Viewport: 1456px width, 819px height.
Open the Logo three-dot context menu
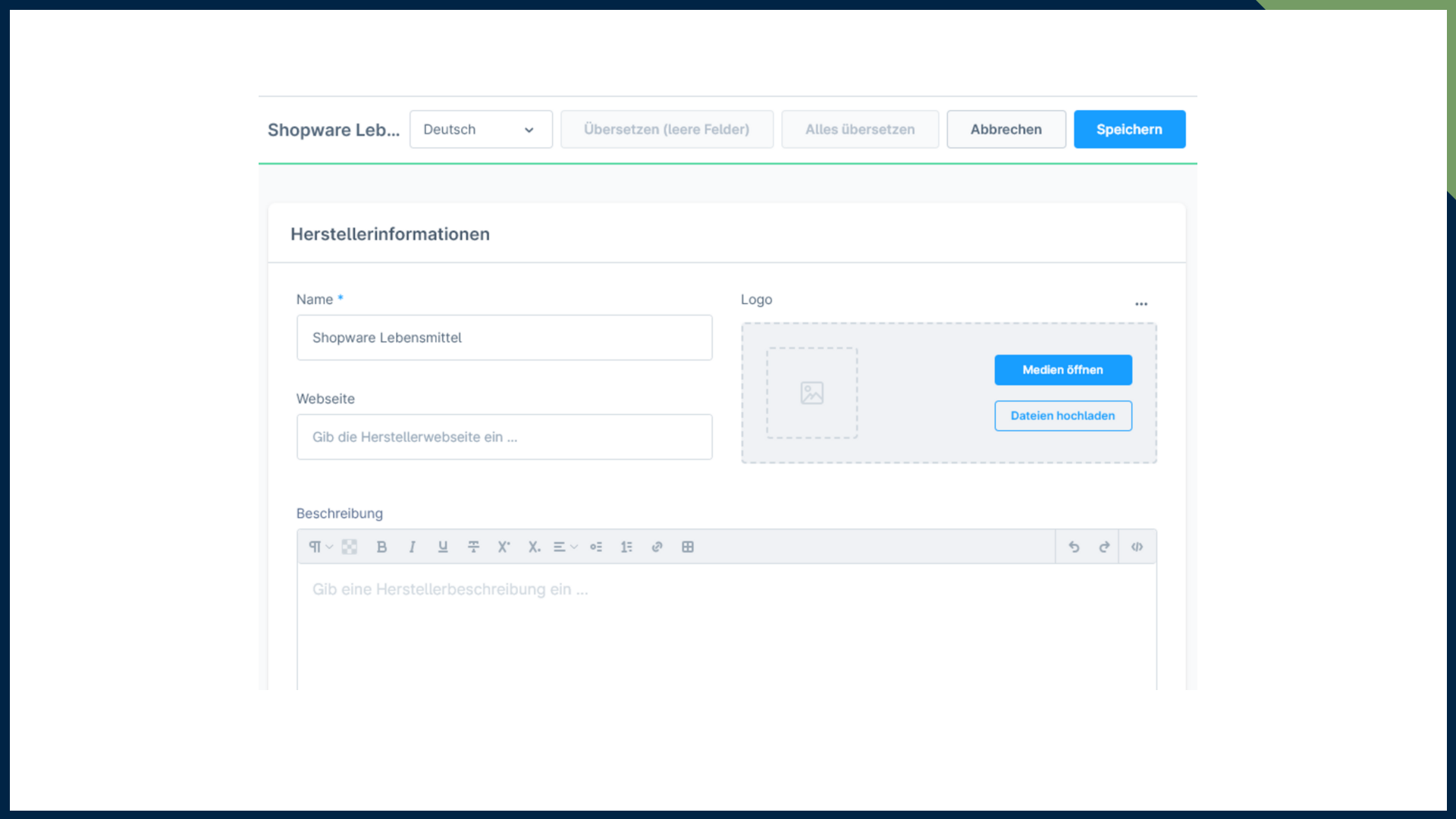click(x=1141, y=304)
